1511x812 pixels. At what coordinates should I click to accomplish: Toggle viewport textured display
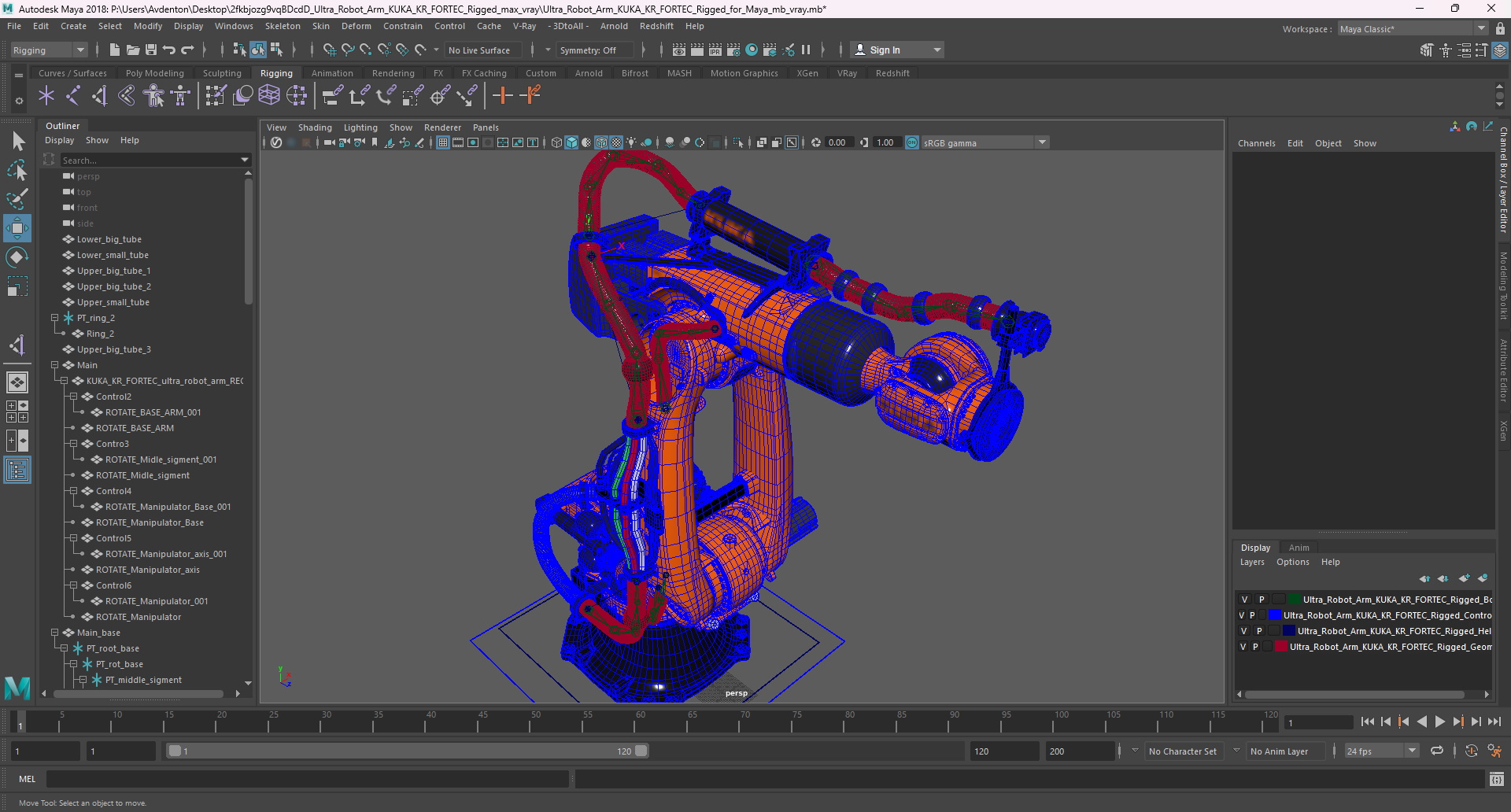coord(616,142)
